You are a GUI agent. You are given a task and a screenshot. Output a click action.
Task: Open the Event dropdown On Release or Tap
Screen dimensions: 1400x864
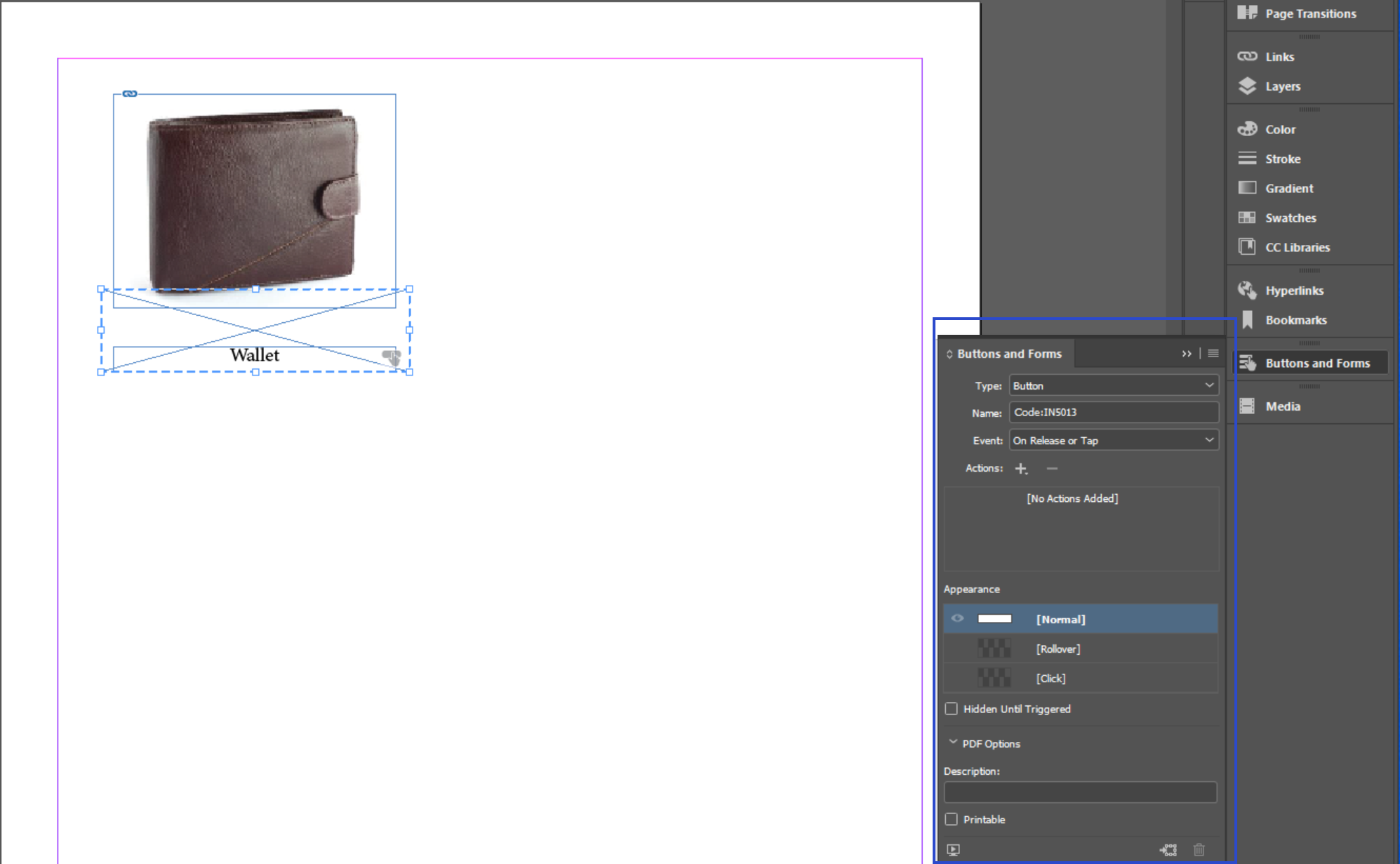(x=1114, y=440)
